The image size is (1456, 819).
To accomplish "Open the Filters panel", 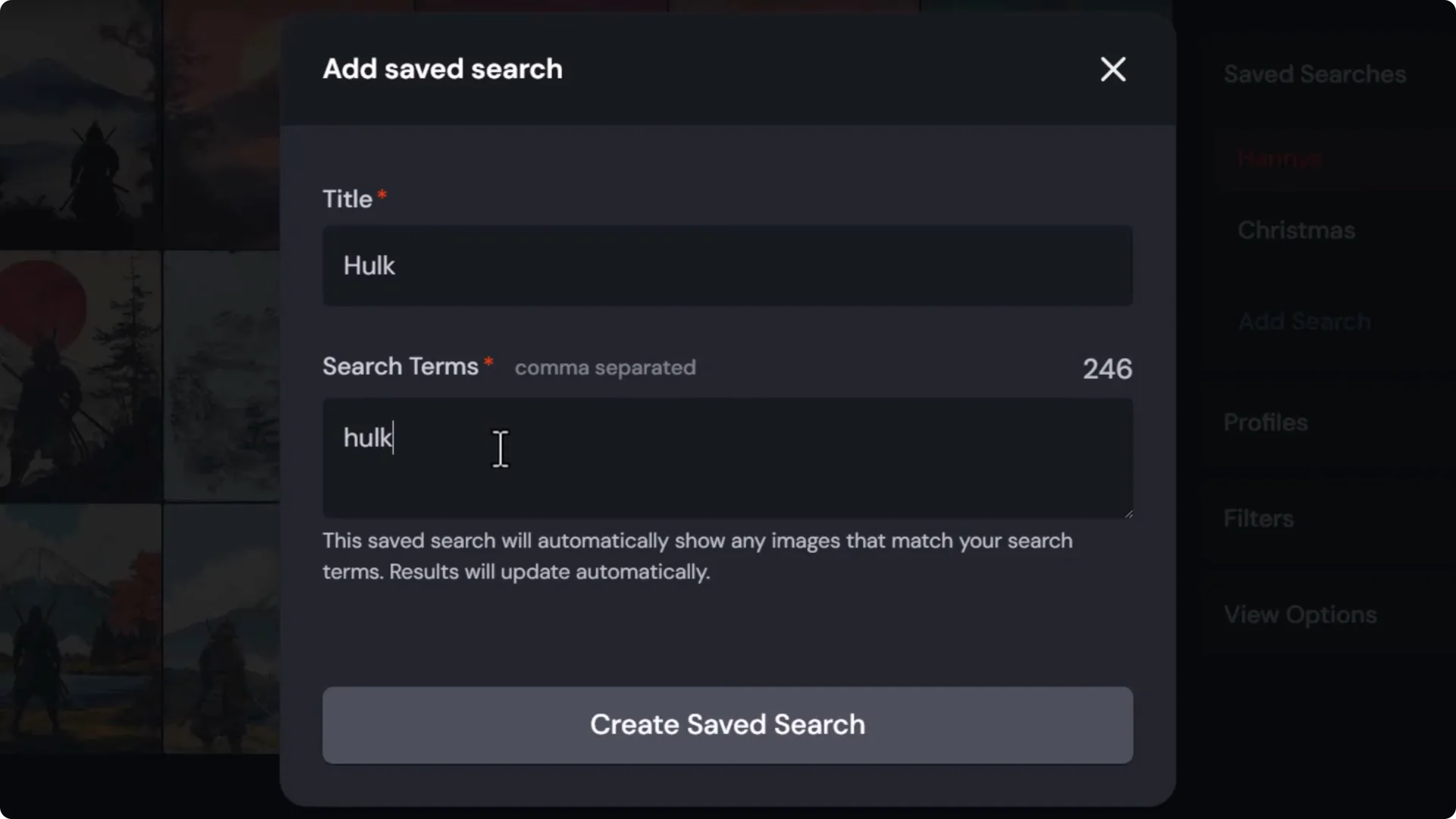I will (x=1258, y=518).
